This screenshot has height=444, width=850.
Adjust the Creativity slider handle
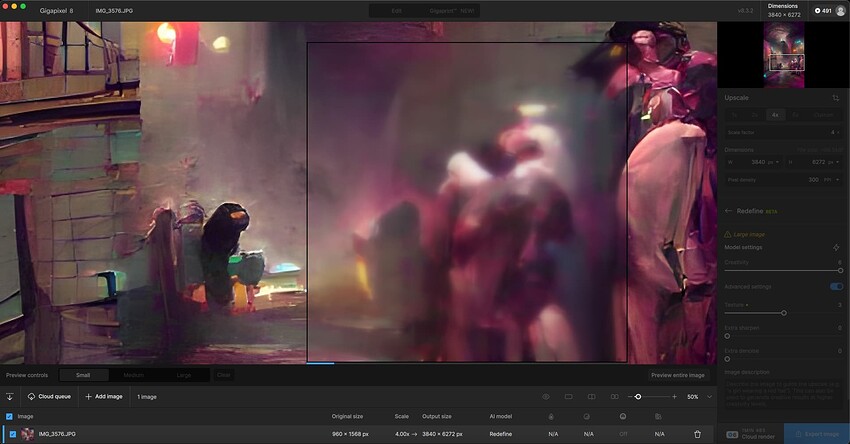click(x=840, y=271)
